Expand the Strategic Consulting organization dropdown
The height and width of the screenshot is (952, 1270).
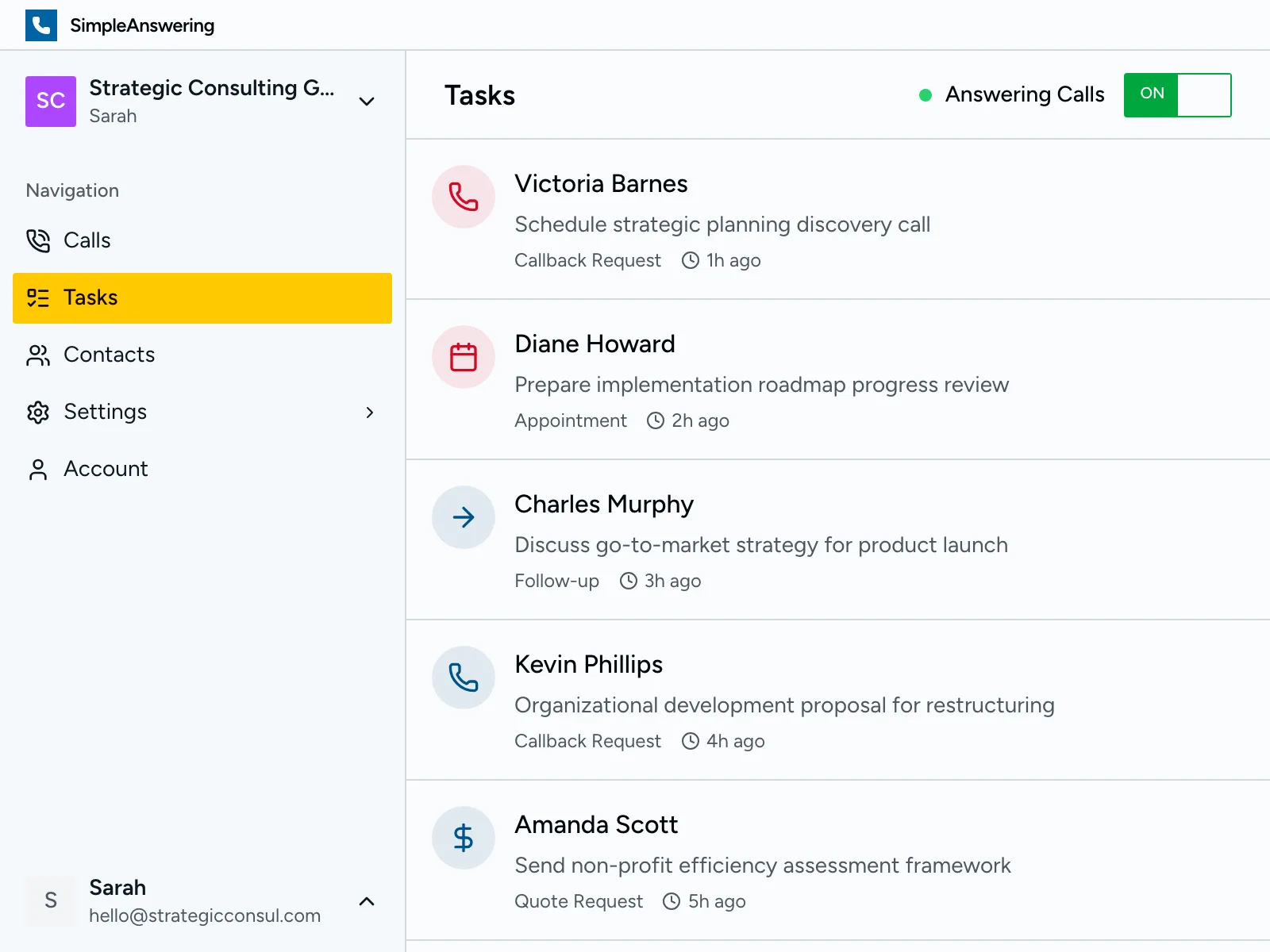tap(367, 102)
